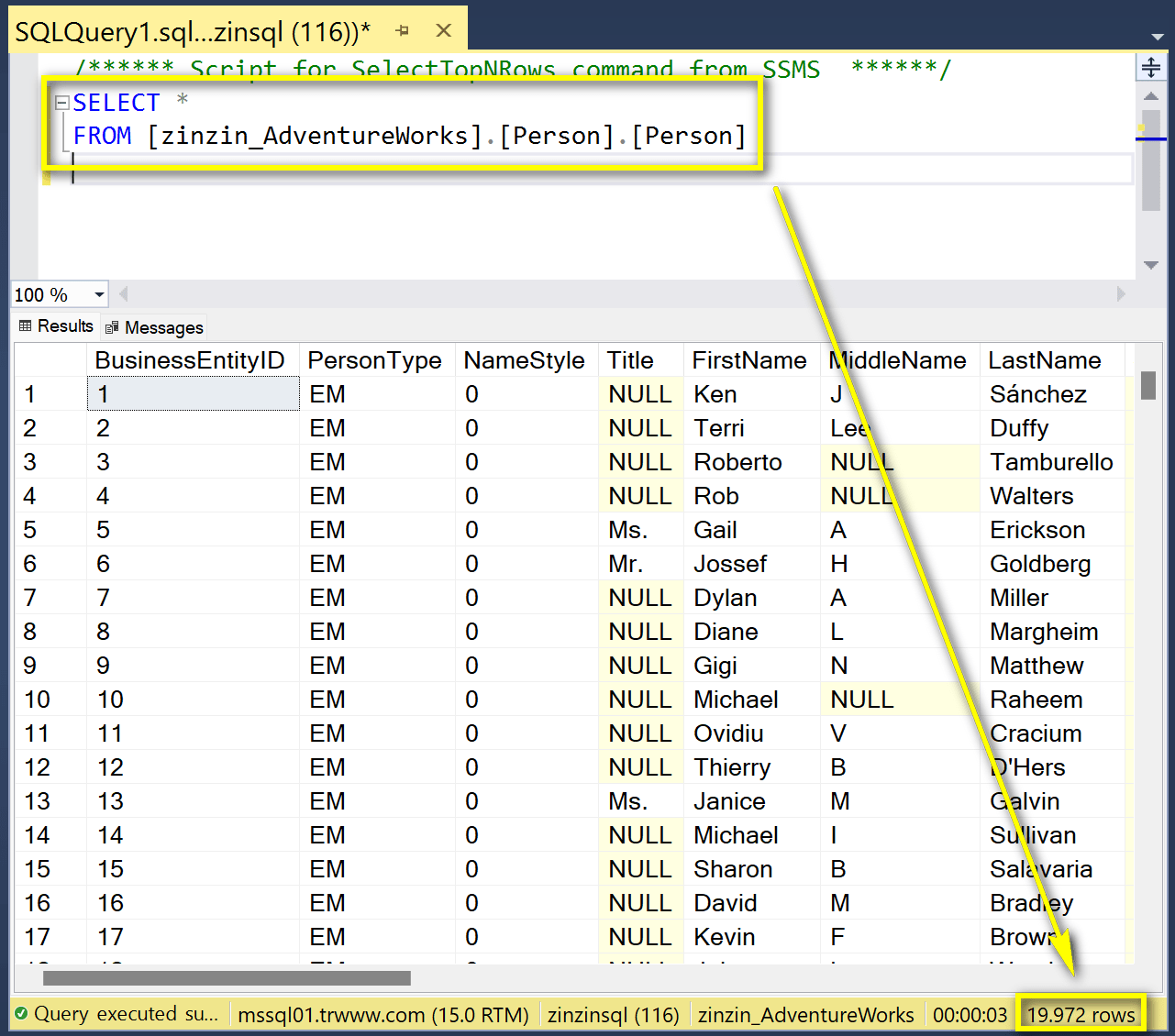This screenshot has width=1175, height=1036.
Task: Click the FirstName cell Kevin
Action: (752, 937)
